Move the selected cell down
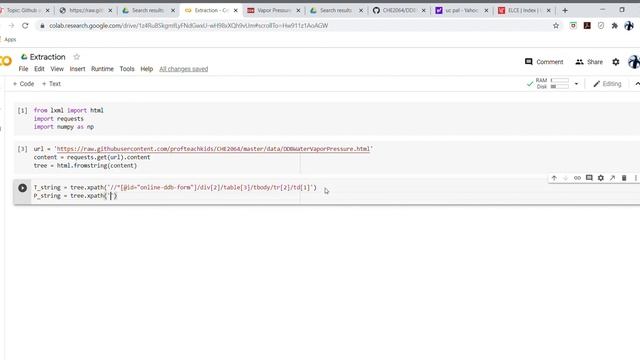This screenshot has width=640, height=360. pyautogui.click(x=565, y=178)
